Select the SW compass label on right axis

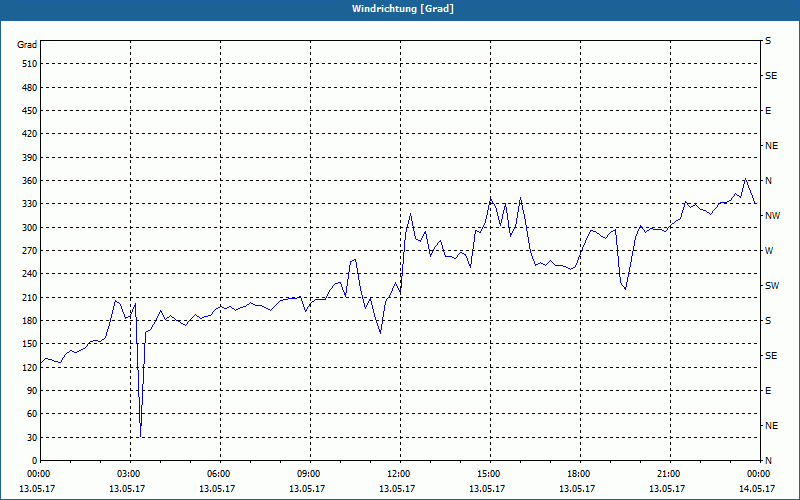[772, 286]
